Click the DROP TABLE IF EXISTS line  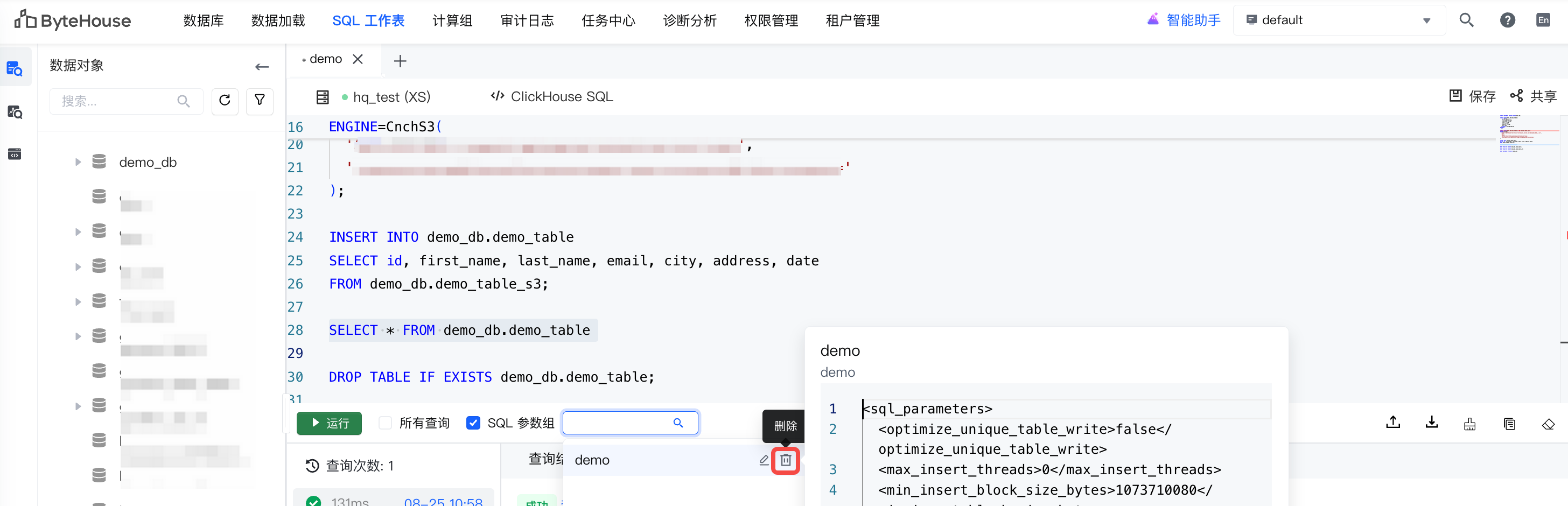coord(492,377)
